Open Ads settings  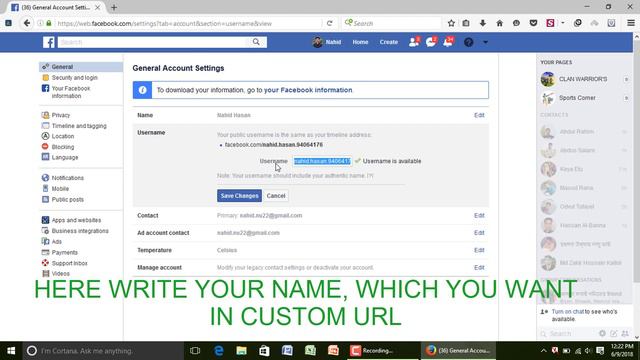[x=56, y=242]
